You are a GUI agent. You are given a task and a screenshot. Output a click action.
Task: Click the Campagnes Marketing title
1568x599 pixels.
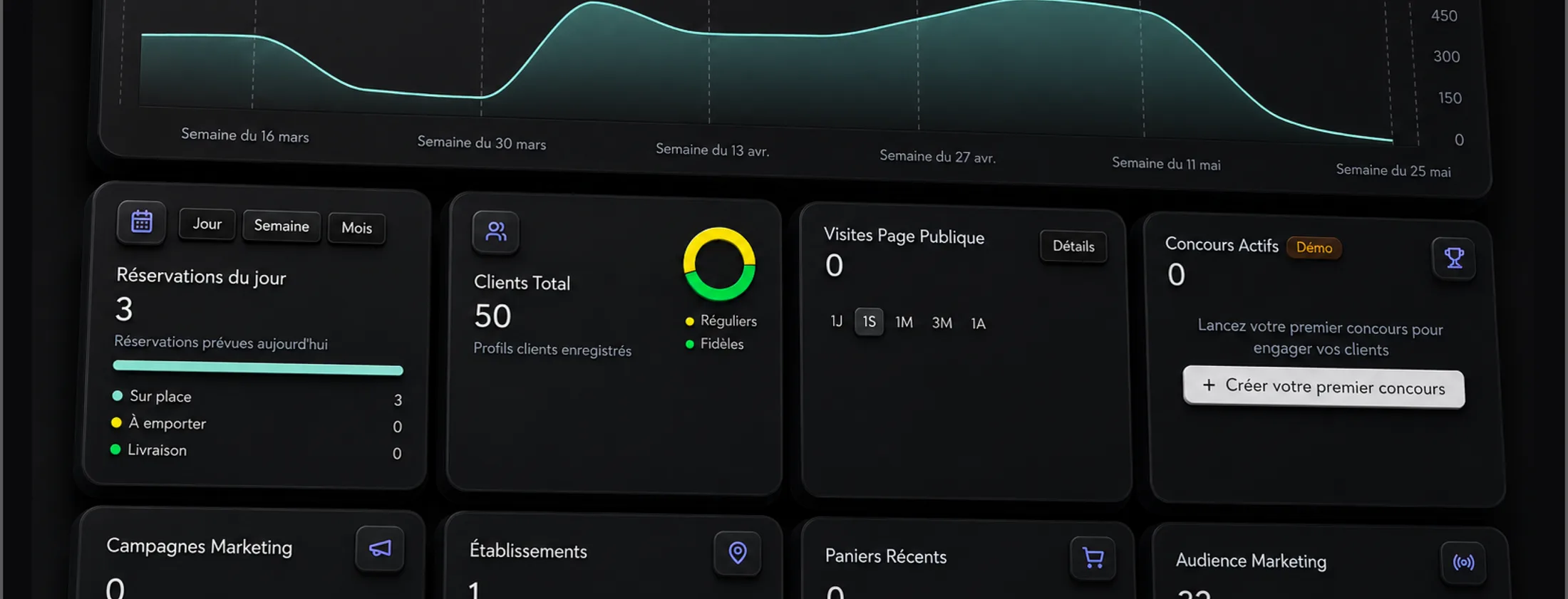(200, 546)
